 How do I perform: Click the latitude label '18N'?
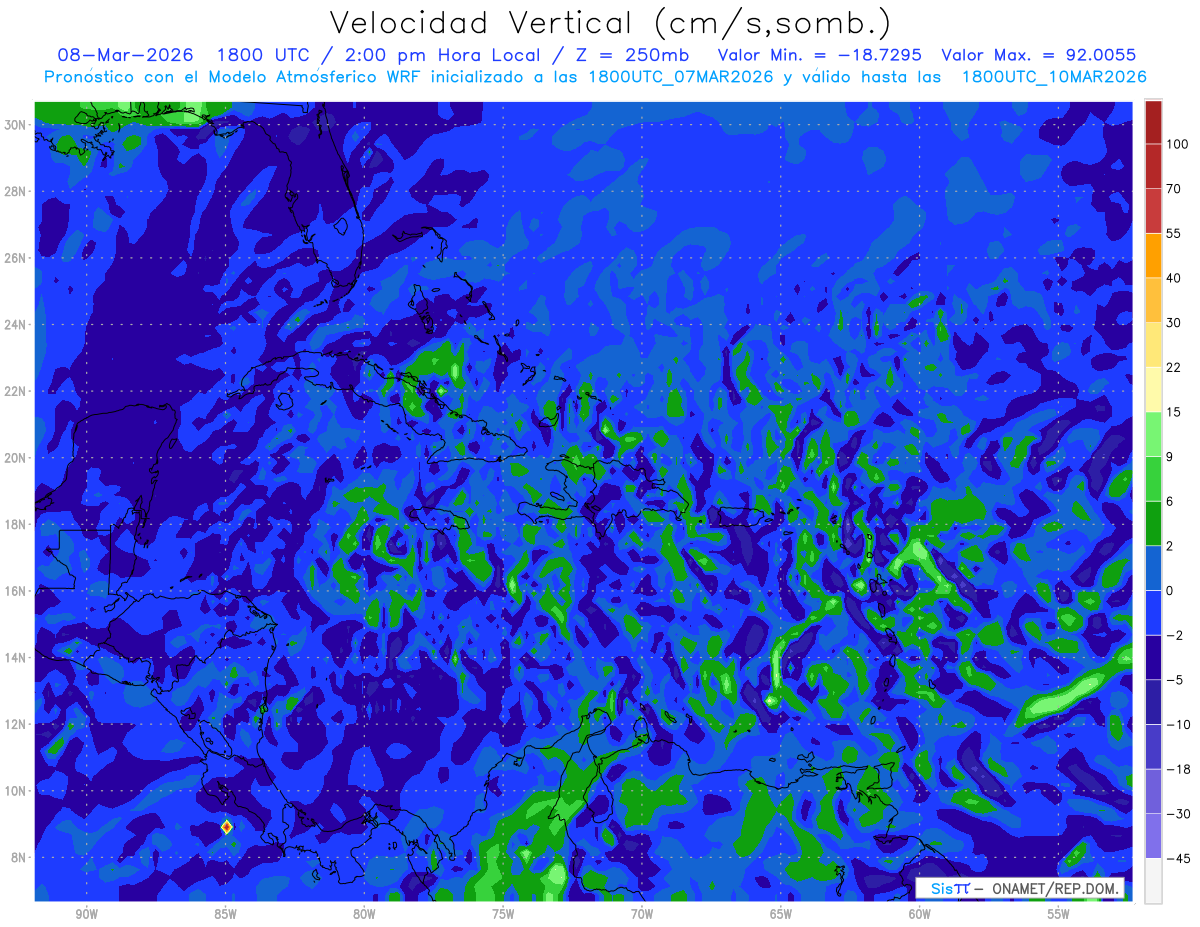tap(17, 525)
